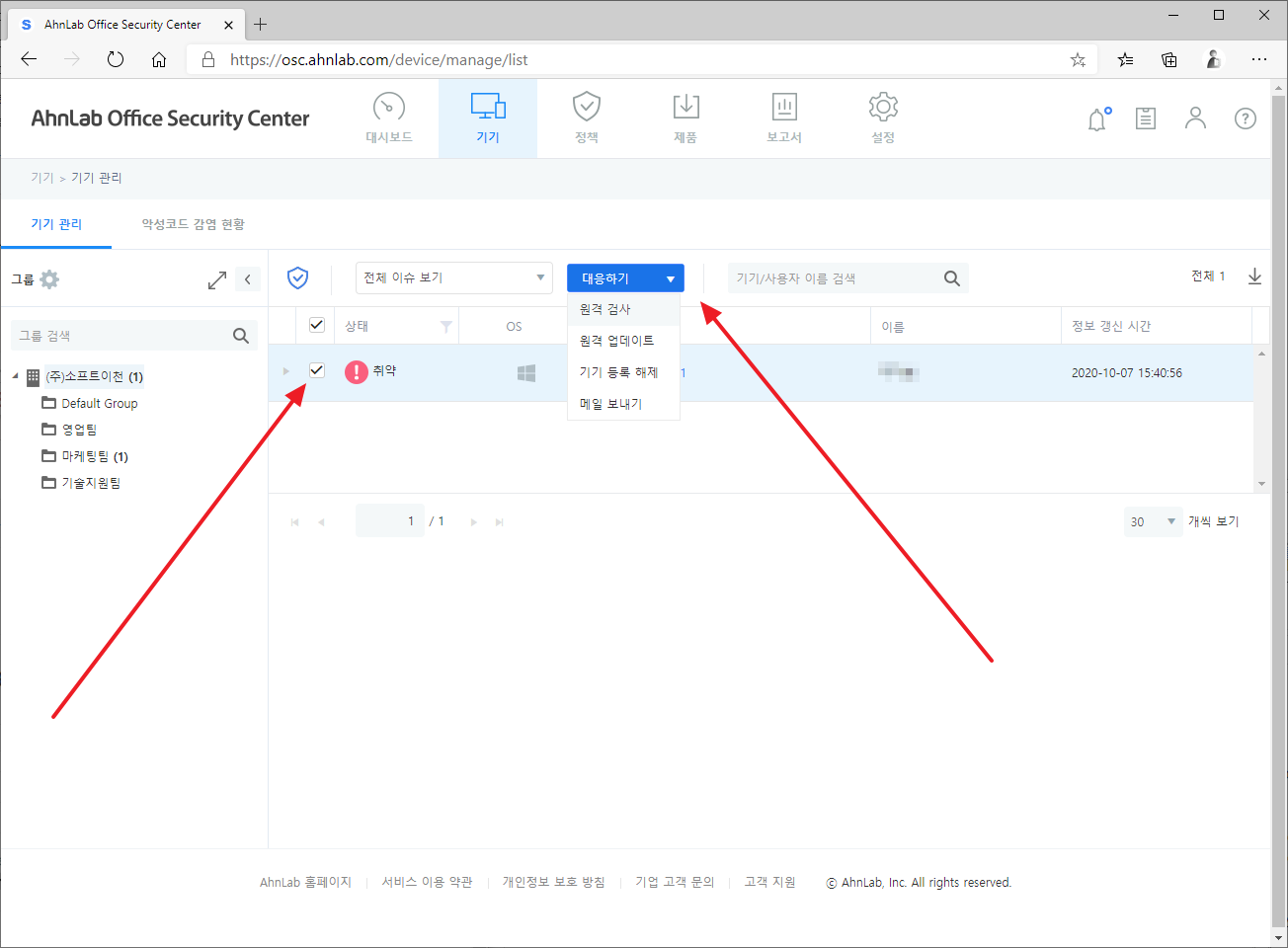
Task: Open 기업 고객 문의 footer link
Action: pos(675,883)
